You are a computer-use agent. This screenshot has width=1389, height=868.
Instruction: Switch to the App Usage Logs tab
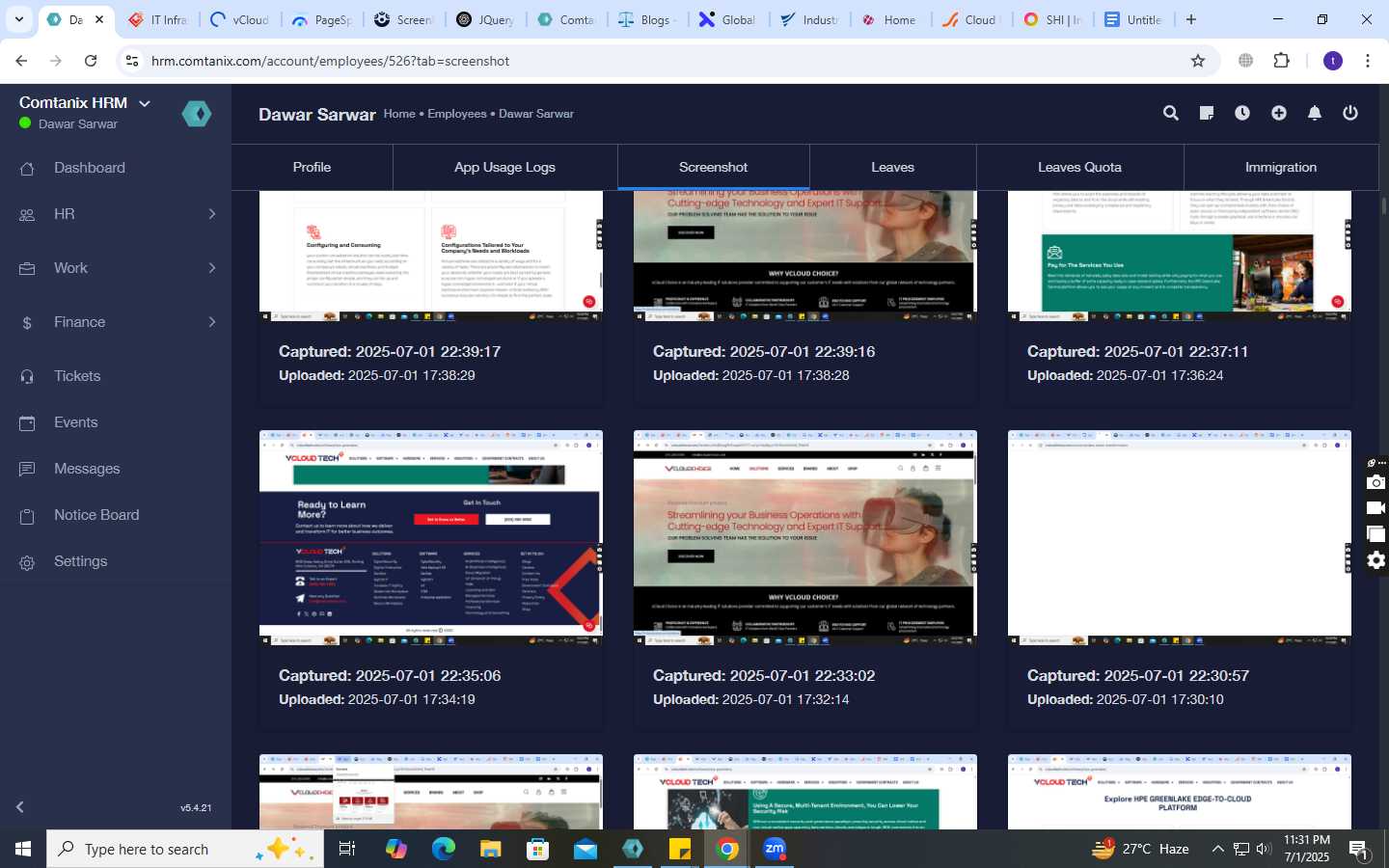click(x=504, y=167)
